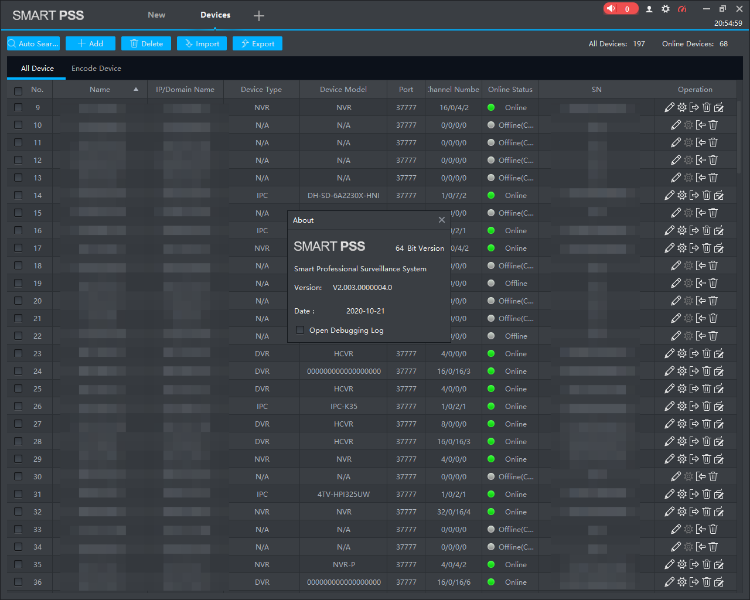Check the box for device No. 29
Image resolution: width=750 pixels, height=600 pixels.
tap(18, 459)
